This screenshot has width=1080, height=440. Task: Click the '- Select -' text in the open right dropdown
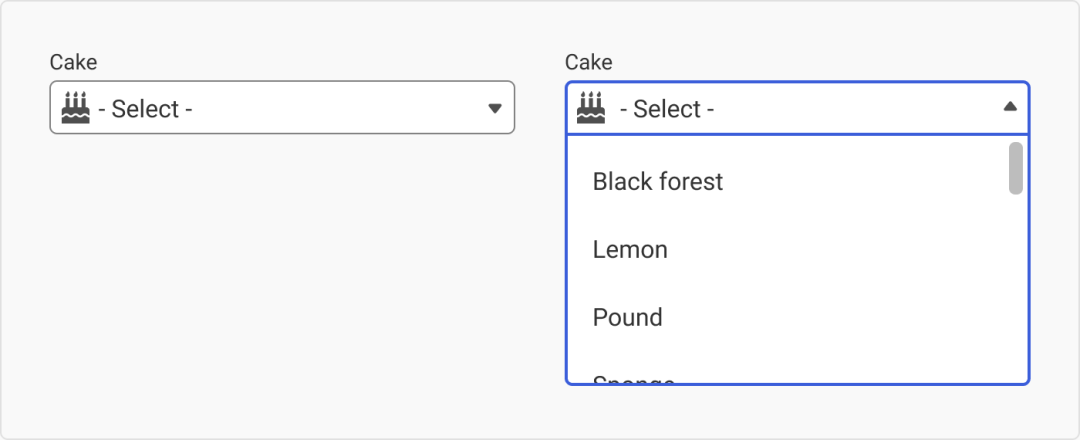[667, 109]
